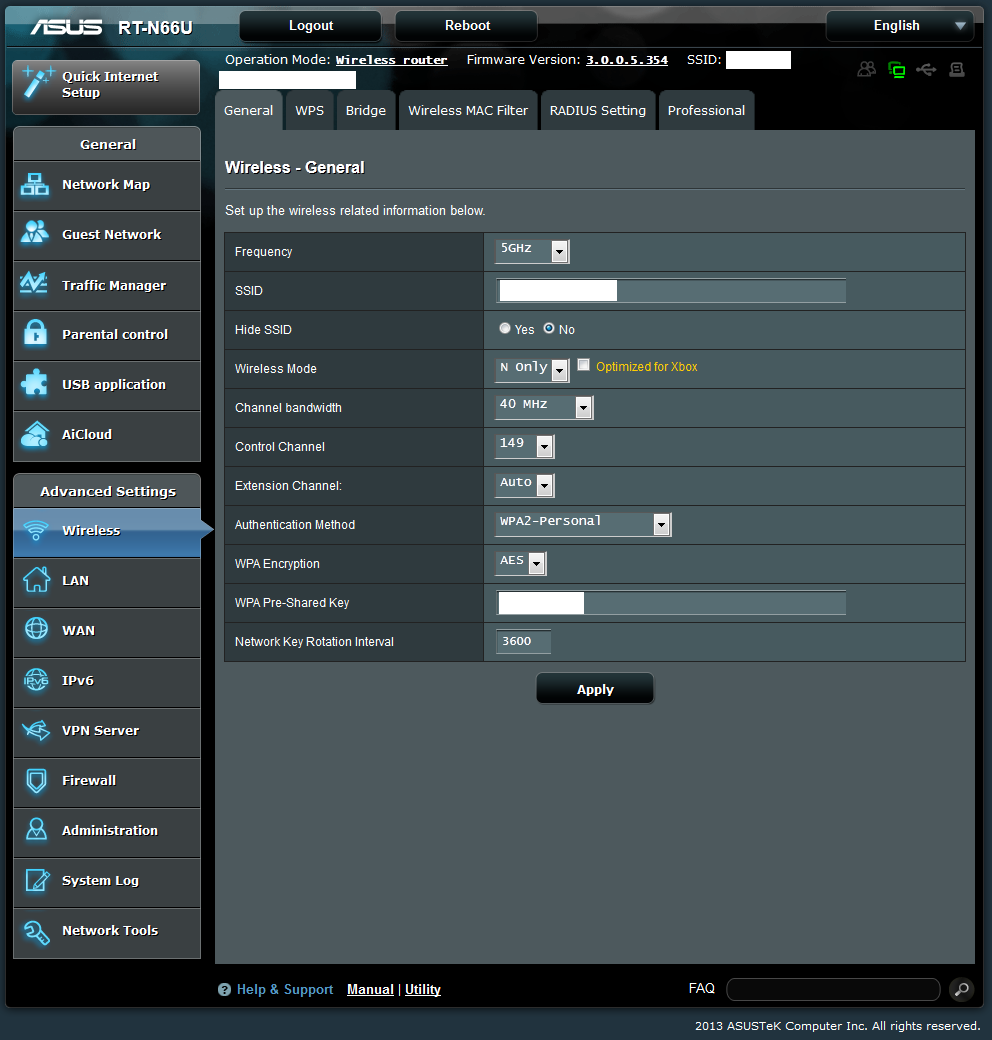The height and width of the screenshot is (1040, 992).
Task: Open the English language dropdown
Action: point(900,26)
